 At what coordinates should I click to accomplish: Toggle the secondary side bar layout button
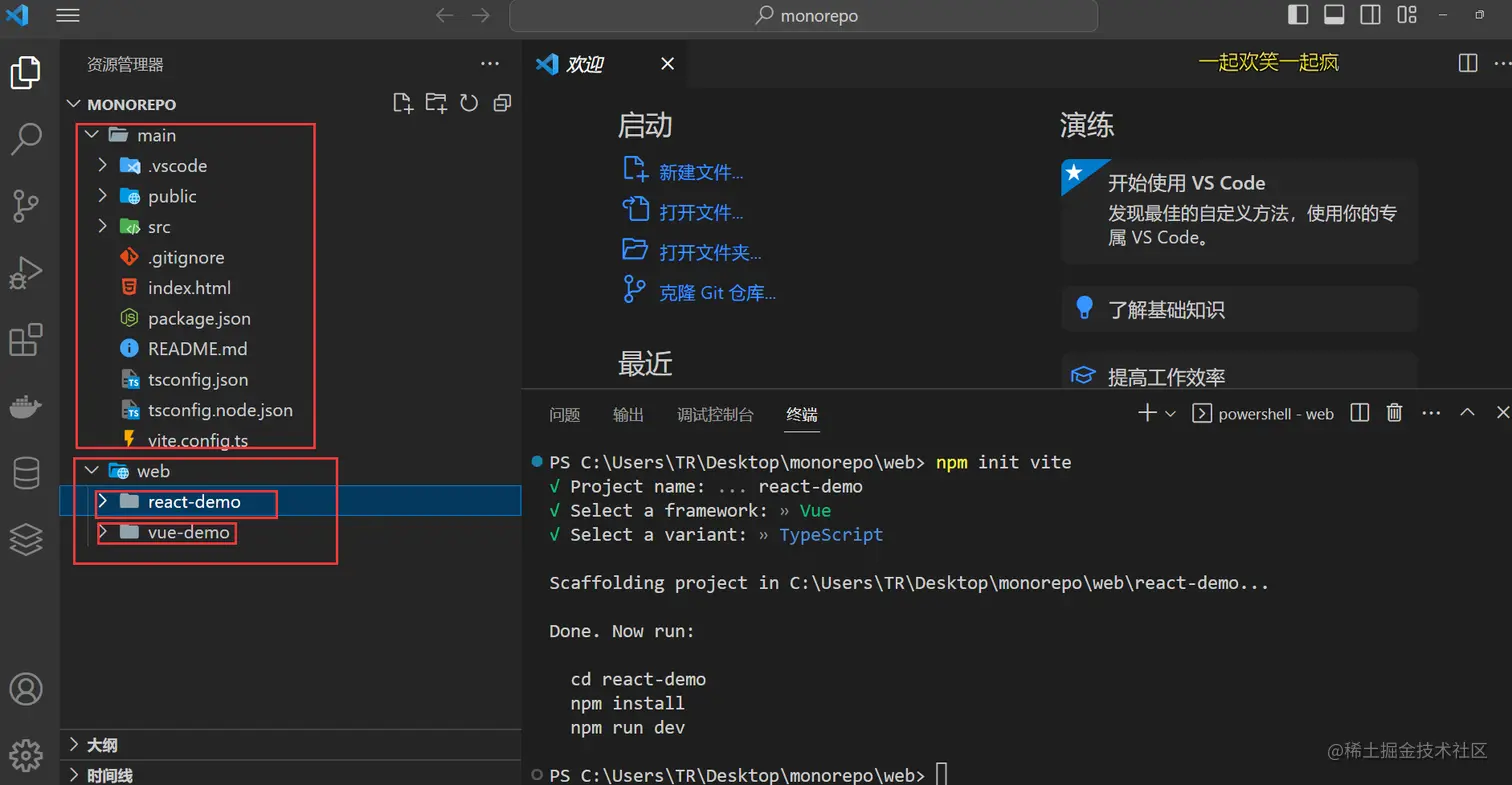pos(1370,15)
